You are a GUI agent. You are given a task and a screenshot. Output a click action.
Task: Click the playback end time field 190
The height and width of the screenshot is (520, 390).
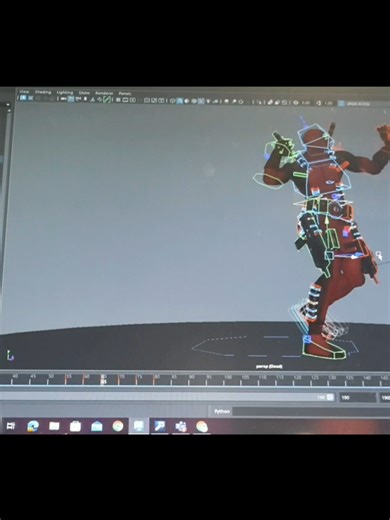click(x=357, y=398)
